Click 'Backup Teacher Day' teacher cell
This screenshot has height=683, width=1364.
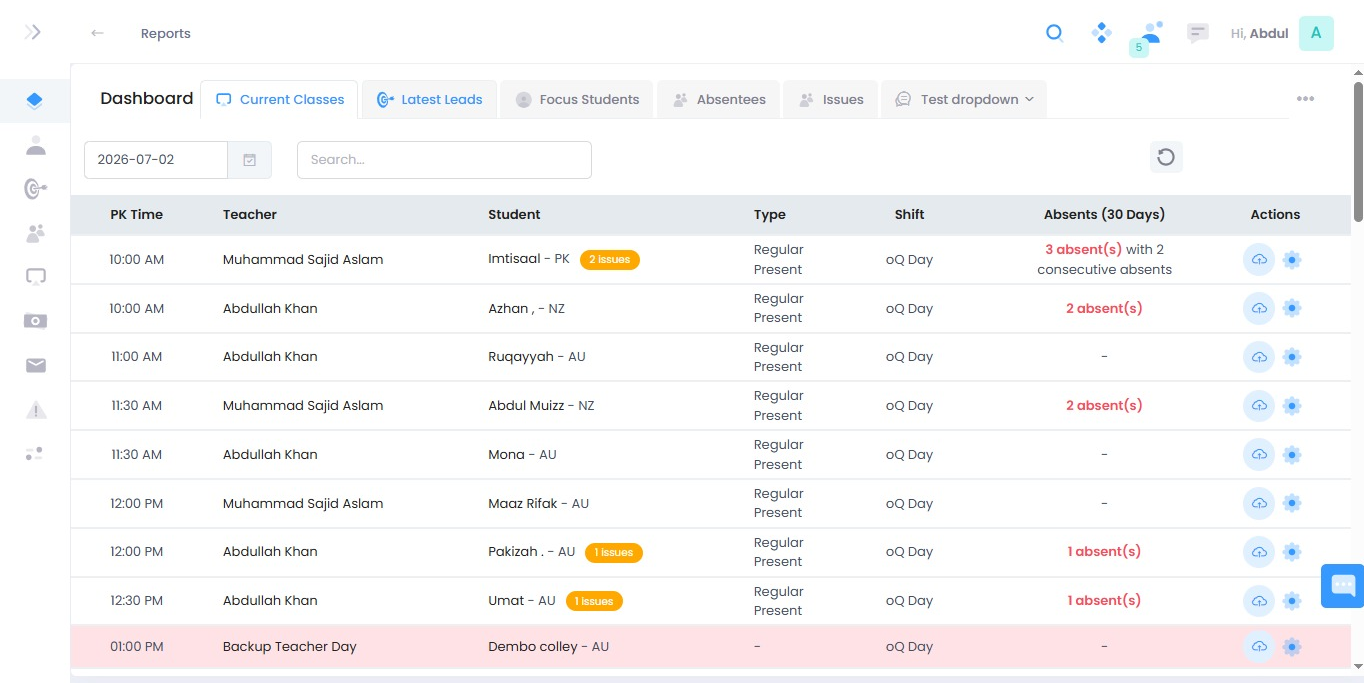click(x=290, y=647)
